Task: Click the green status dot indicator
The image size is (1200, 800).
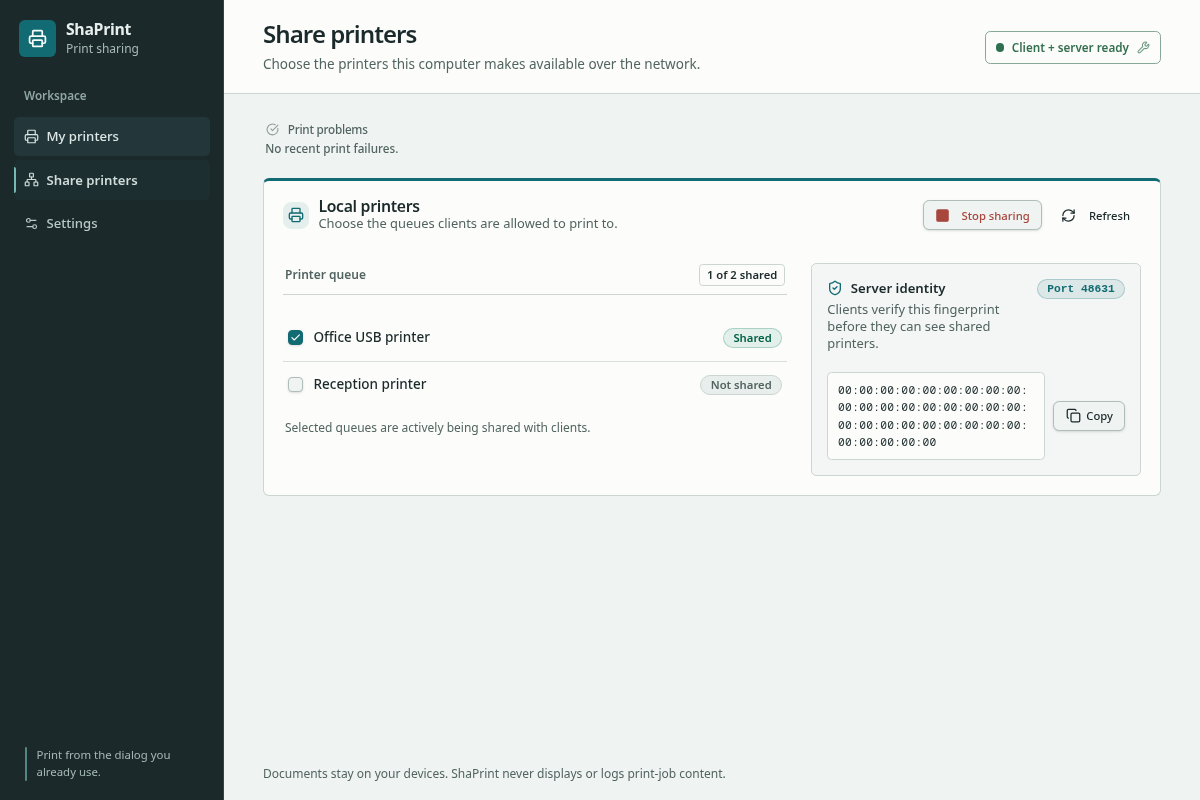Action: coord(1000,47)
